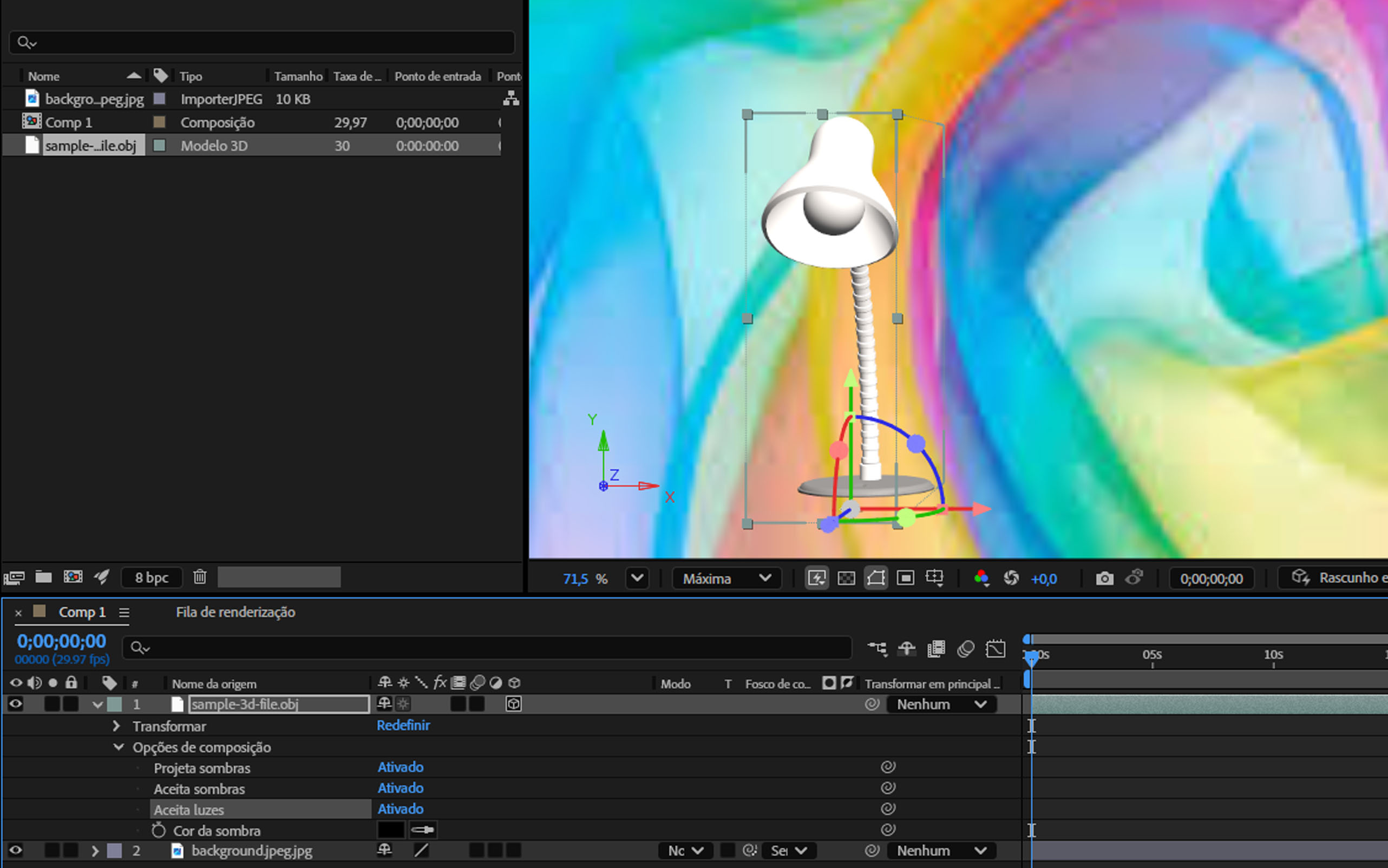Click the 8 bpc color depth button

tap(152, 577)
